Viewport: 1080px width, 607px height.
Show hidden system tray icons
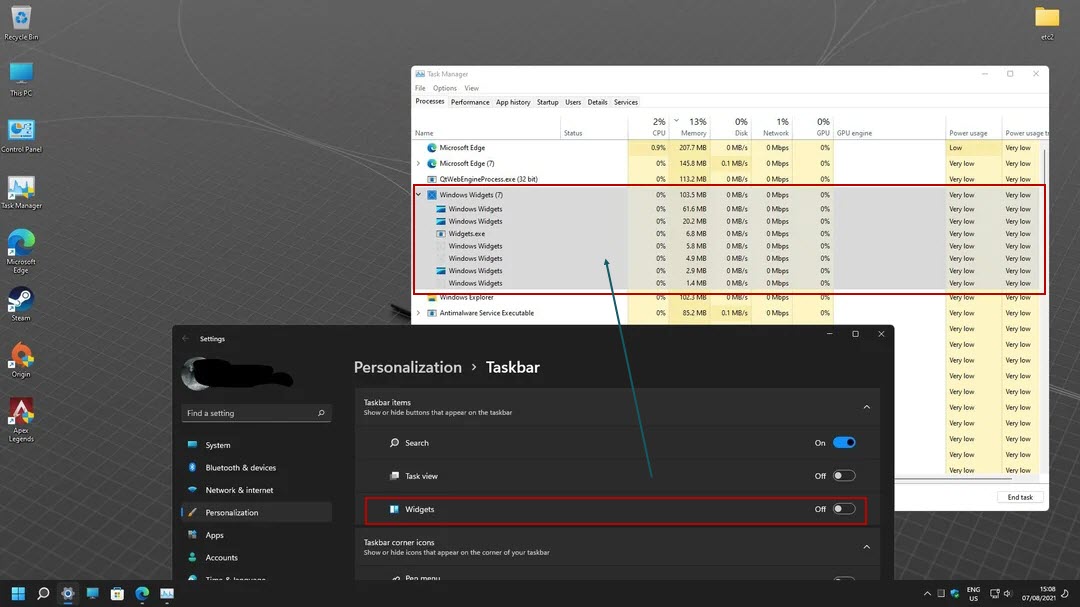(x=927, y=593)
